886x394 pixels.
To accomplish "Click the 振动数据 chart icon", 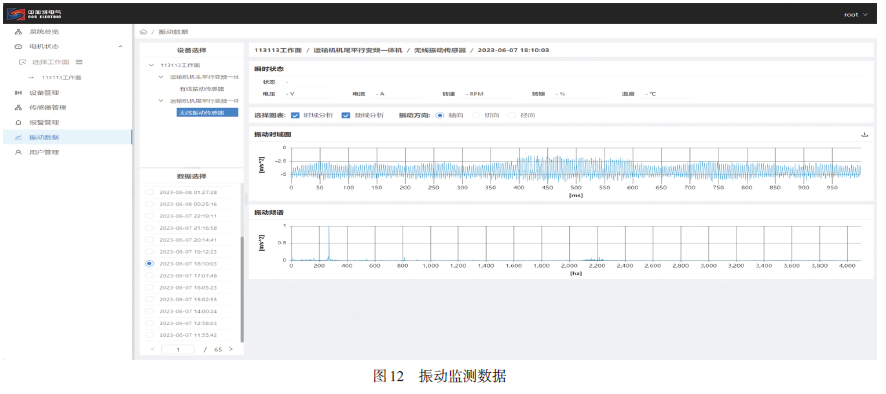I will tap(18, 137).
